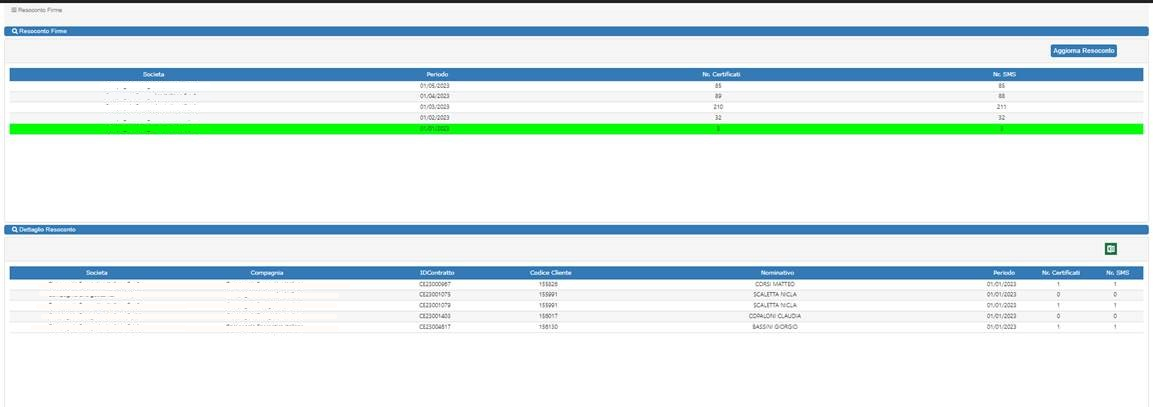
Task: Click the magnifier icon in Resoconto Firme header
Action: coord(15,32)
